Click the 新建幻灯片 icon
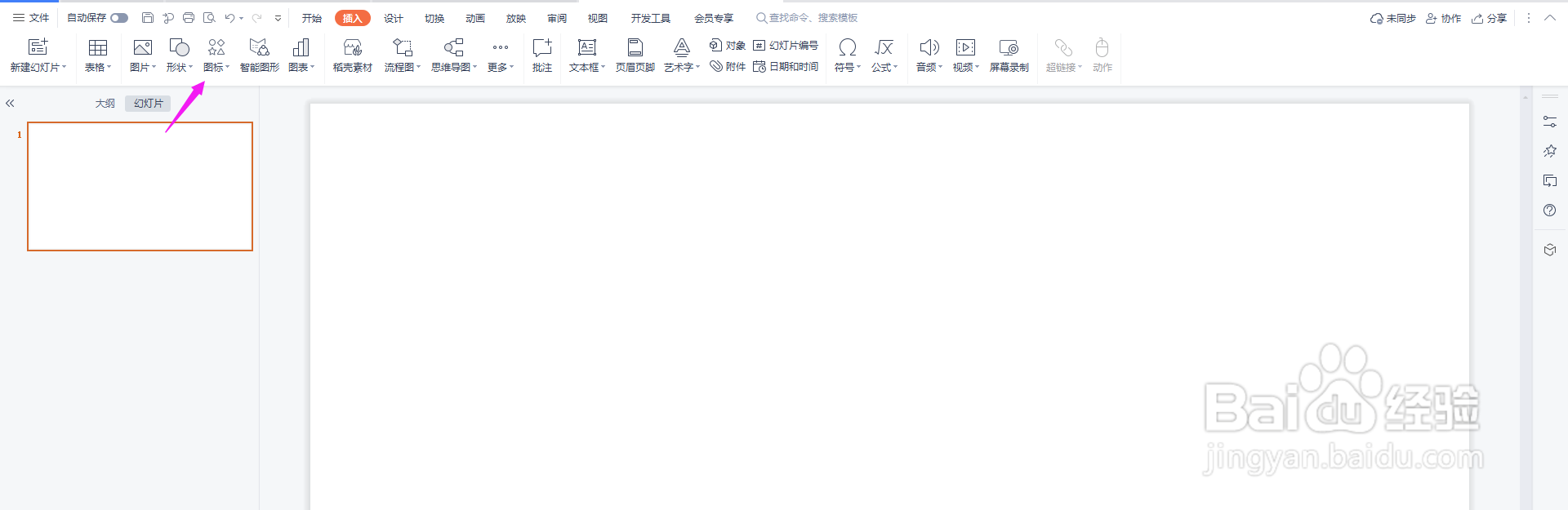The width and height of the screenshot is (1568, 510). 38,47
